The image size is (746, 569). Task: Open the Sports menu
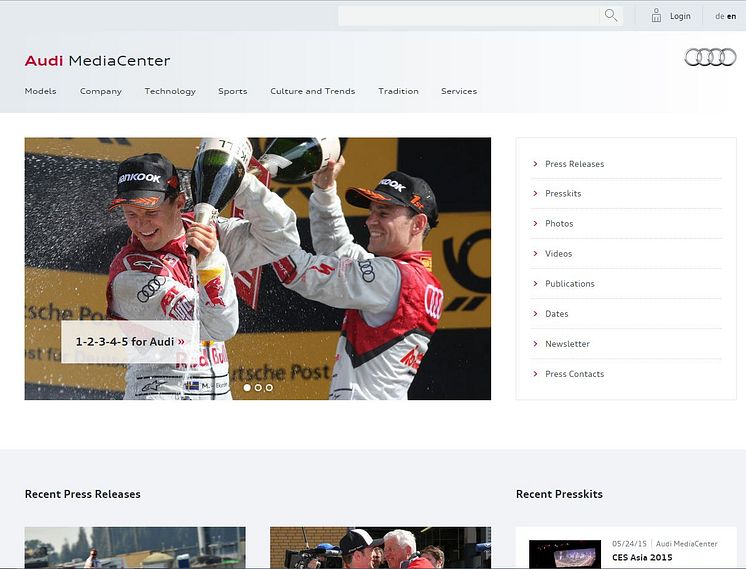click(x=233, y=91)
